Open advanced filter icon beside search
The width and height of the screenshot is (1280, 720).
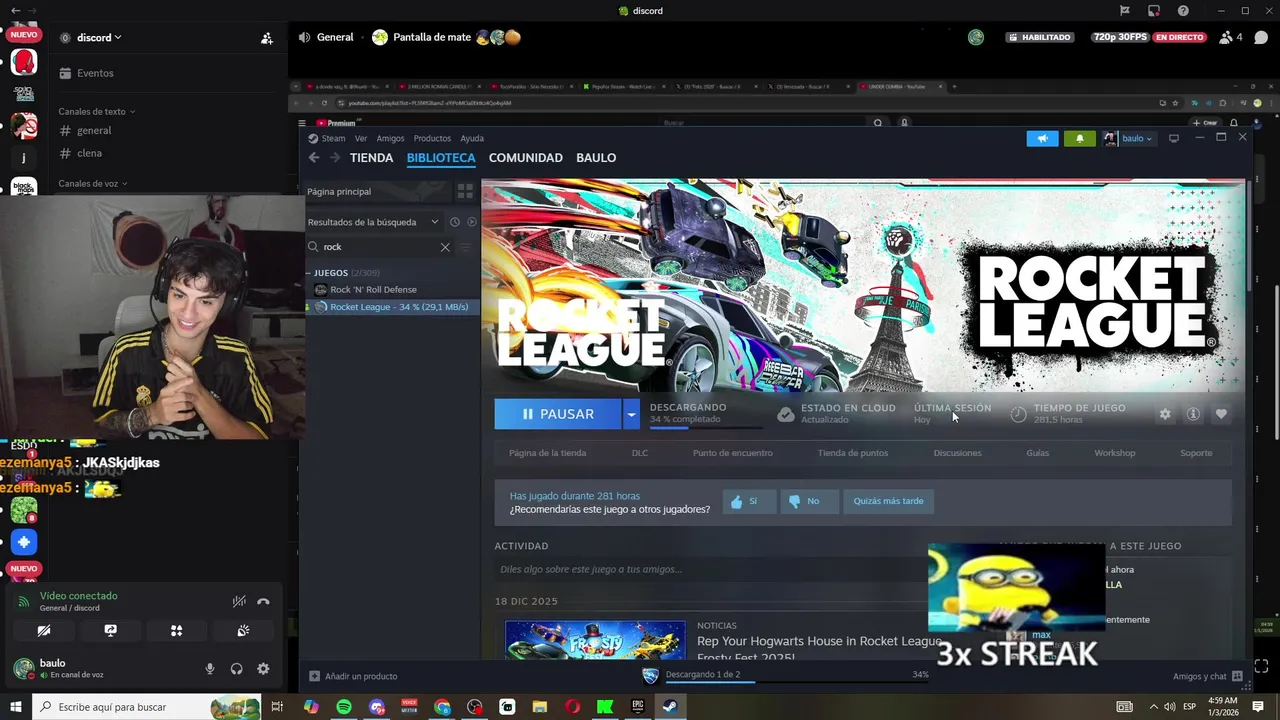coord(465,247)
